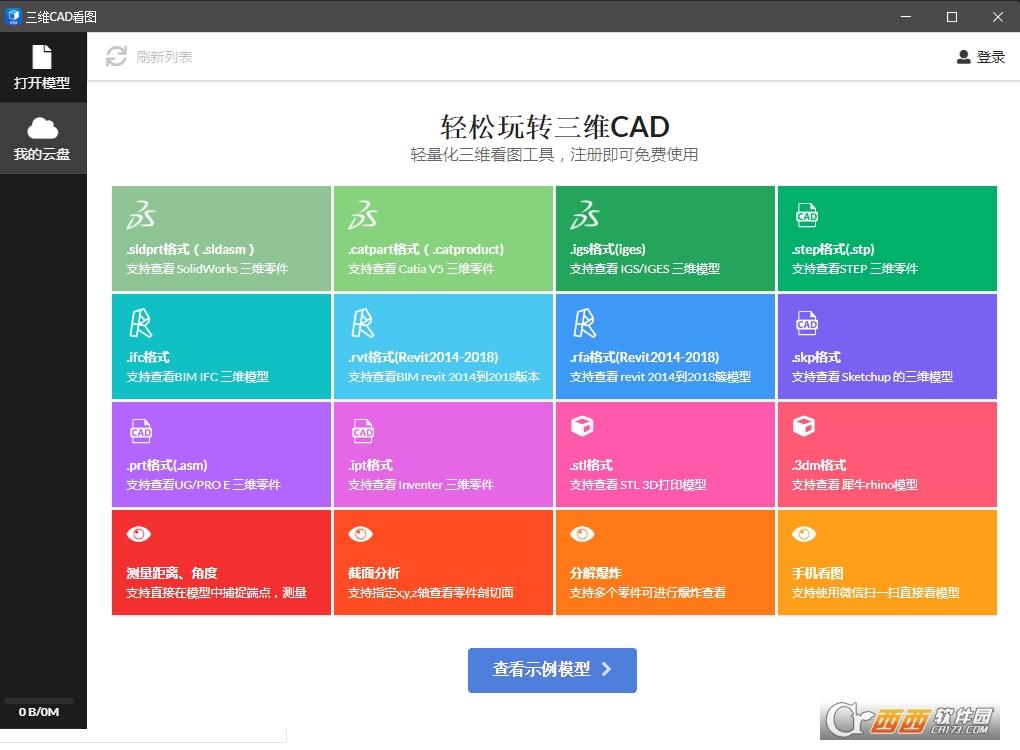Open 我的云盘 cloud drive
This screenshot has height=750, width=1020.
pyautogui.click(x=43, y=139)
